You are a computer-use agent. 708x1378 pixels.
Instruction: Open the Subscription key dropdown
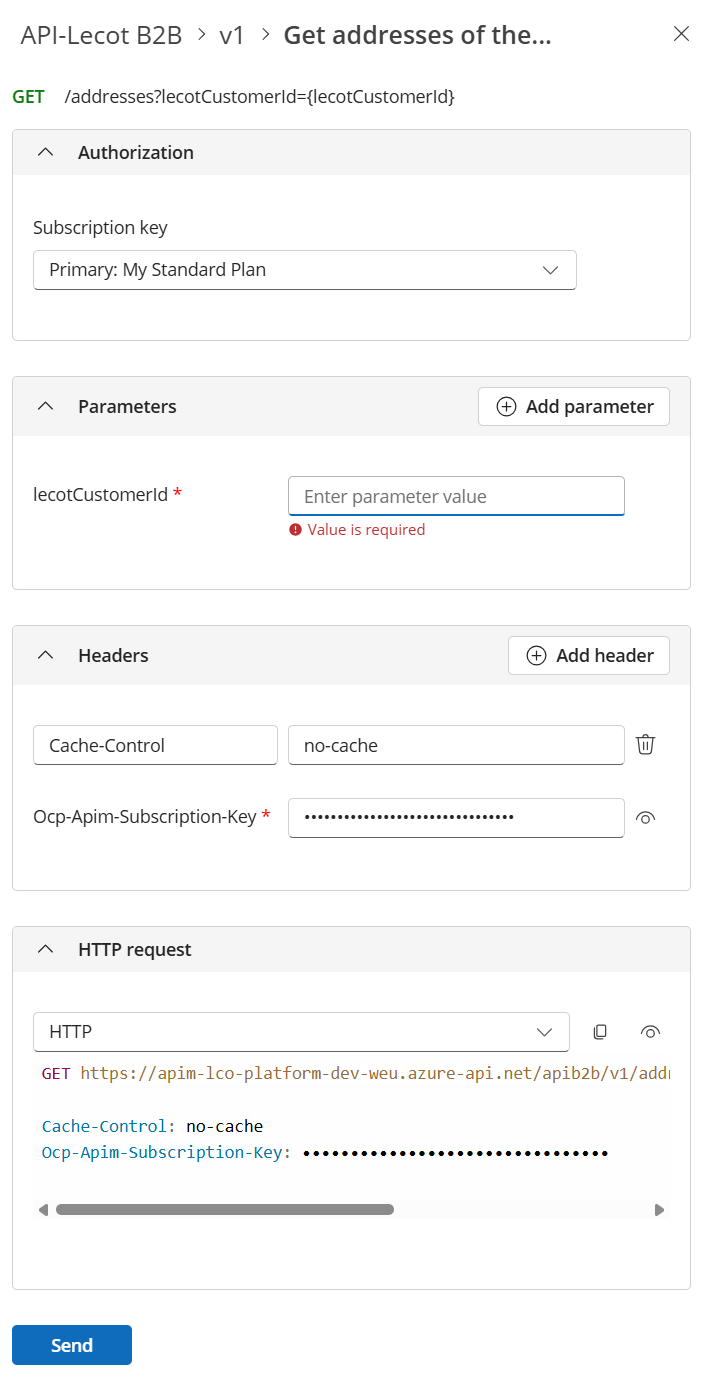(x=304, y=270)
